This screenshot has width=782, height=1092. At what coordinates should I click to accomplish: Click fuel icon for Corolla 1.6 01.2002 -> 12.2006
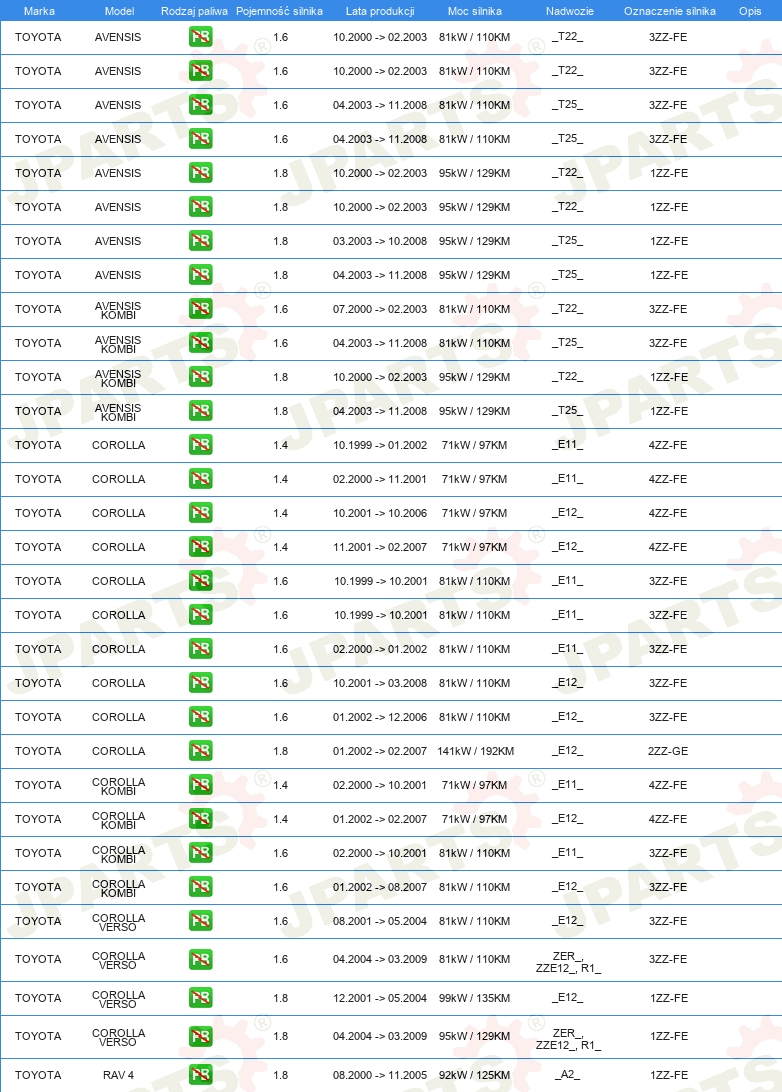(201, 717)
